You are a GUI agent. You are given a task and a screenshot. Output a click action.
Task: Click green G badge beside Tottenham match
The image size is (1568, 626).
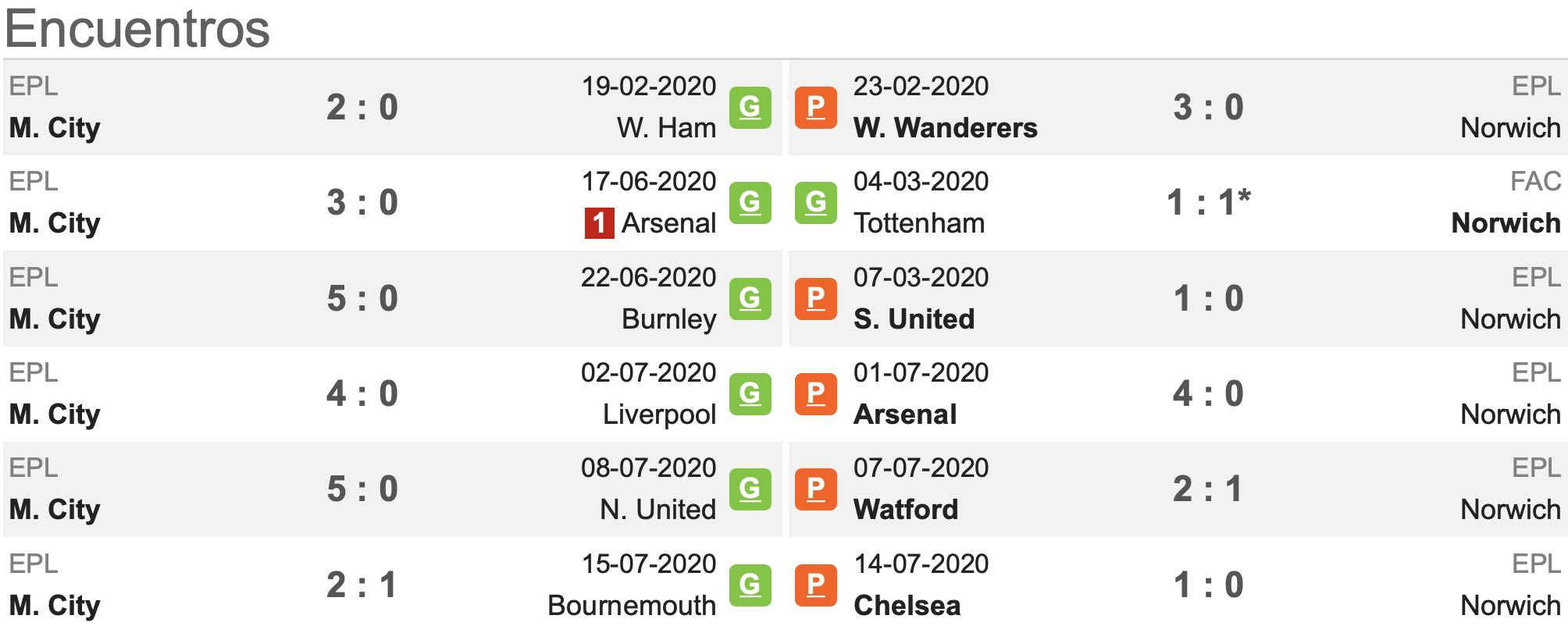[x=815, y=203]
